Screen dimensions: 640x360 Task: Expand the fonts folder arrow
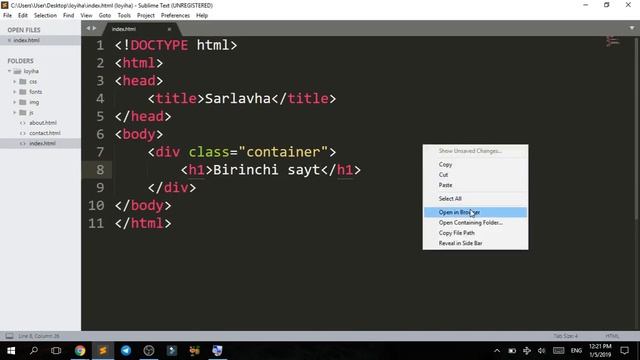tap(15, 92)
